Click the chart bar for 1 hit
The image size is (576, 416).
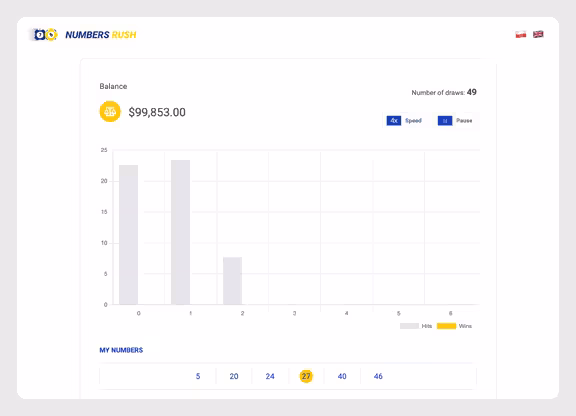click(x=180, y=232)
